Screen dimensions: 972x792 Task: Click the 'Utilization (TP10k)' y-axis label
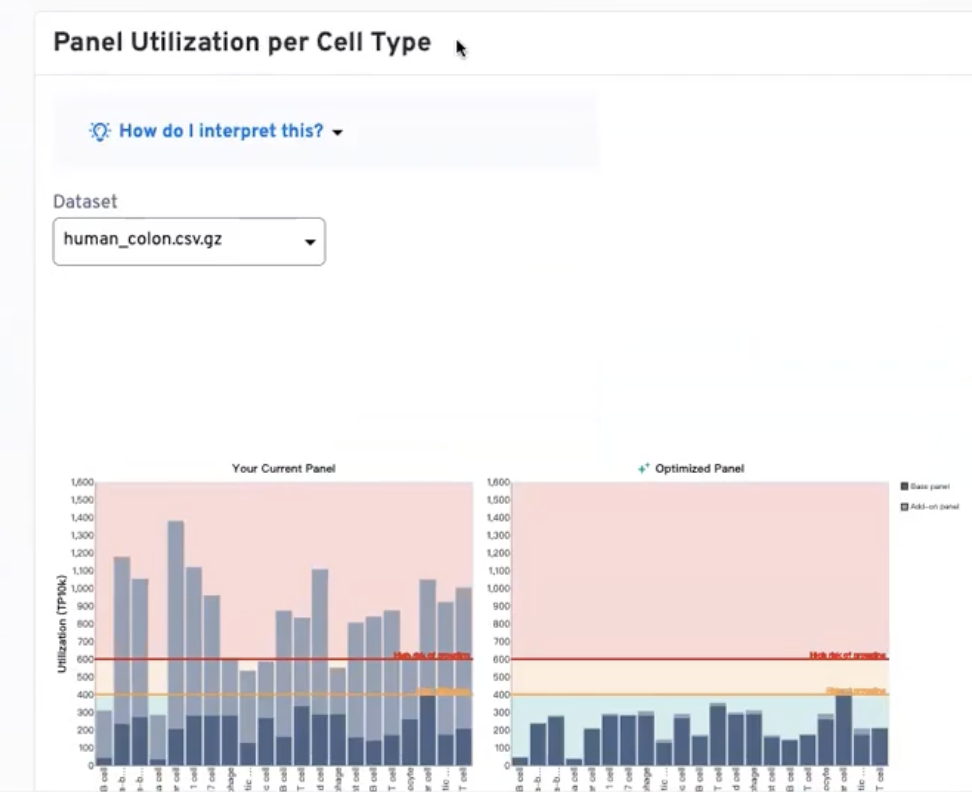62,623
